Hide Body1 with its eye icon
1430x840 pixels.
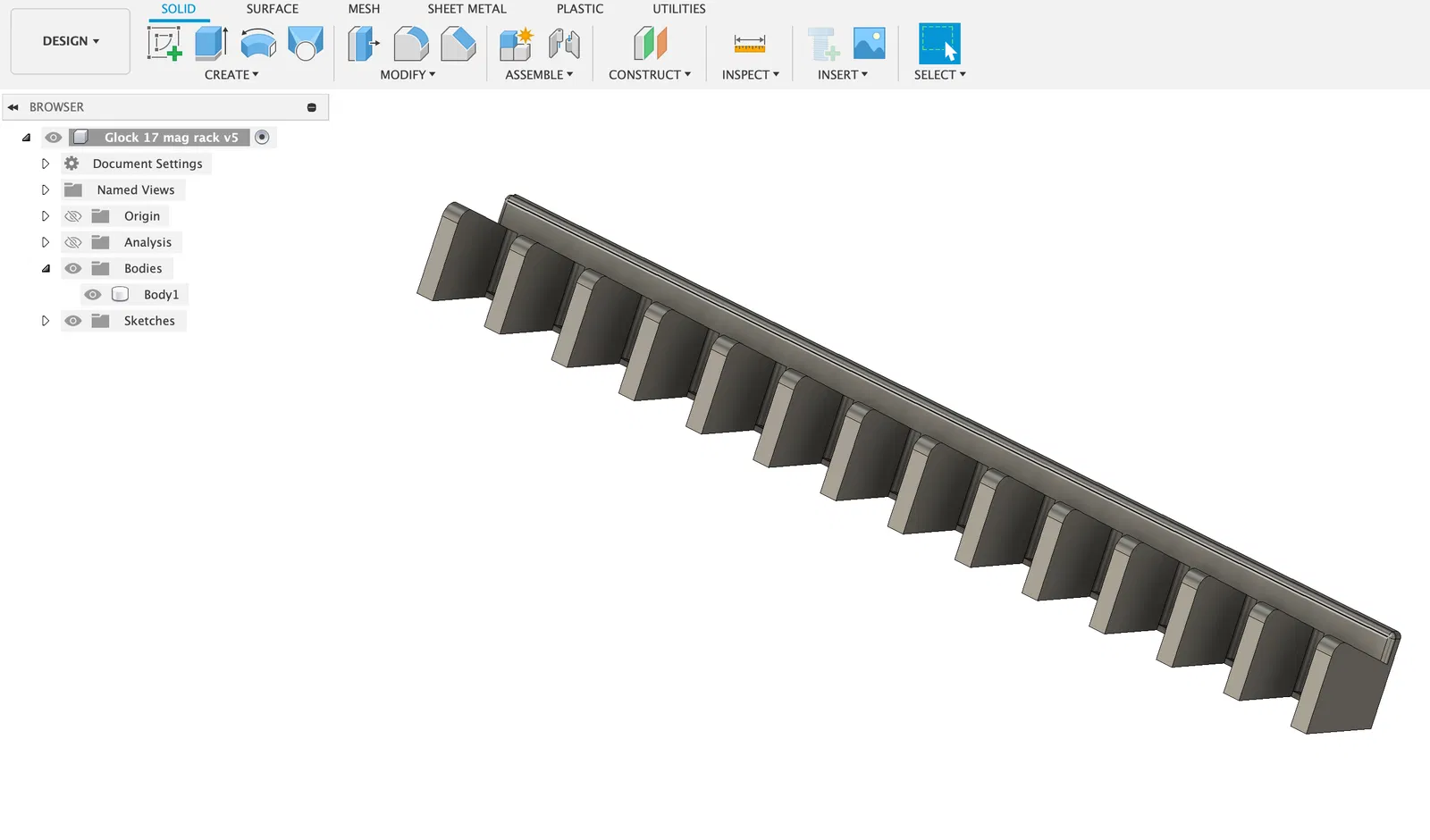93,294
